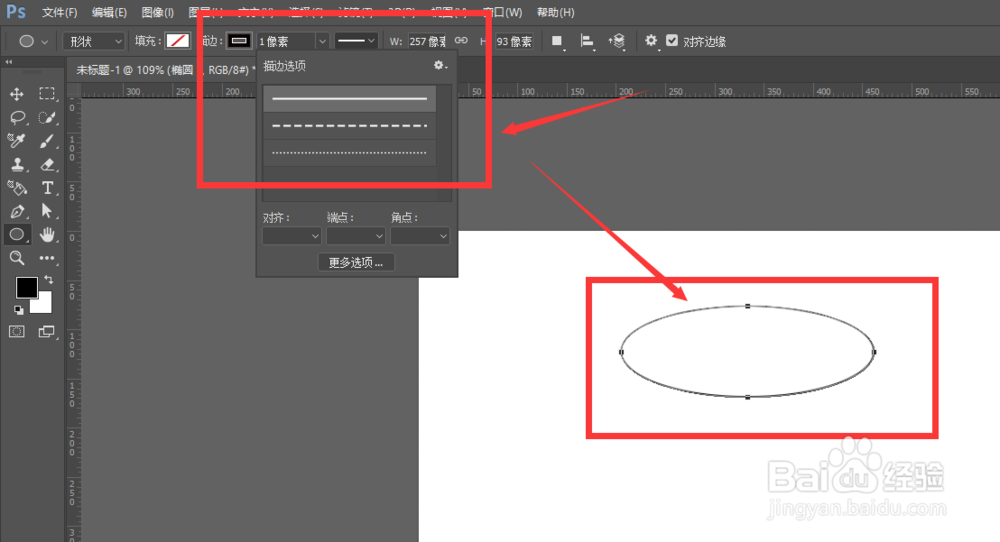Image resolution: width=1000 pixels, height=542 pixels.
Task: Click the ellipse's right anchor point
Action: [874, 352]
